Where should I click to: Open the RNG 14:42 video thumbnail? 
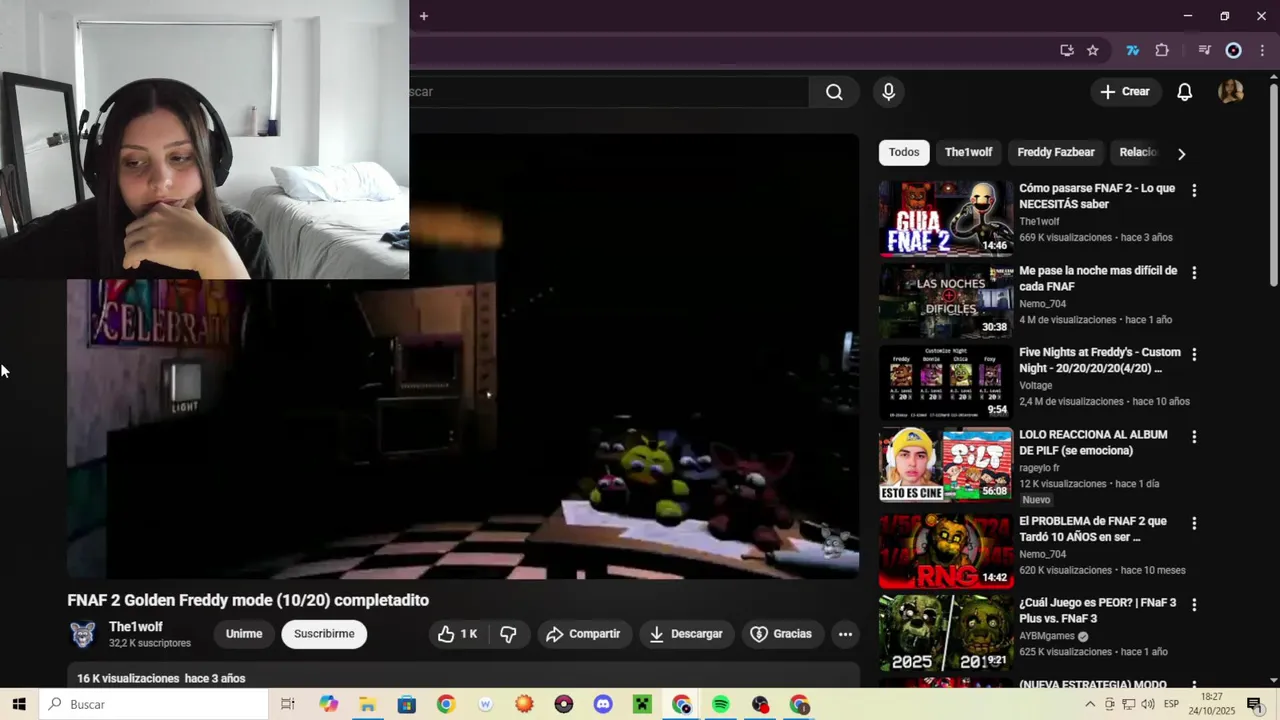946,551
